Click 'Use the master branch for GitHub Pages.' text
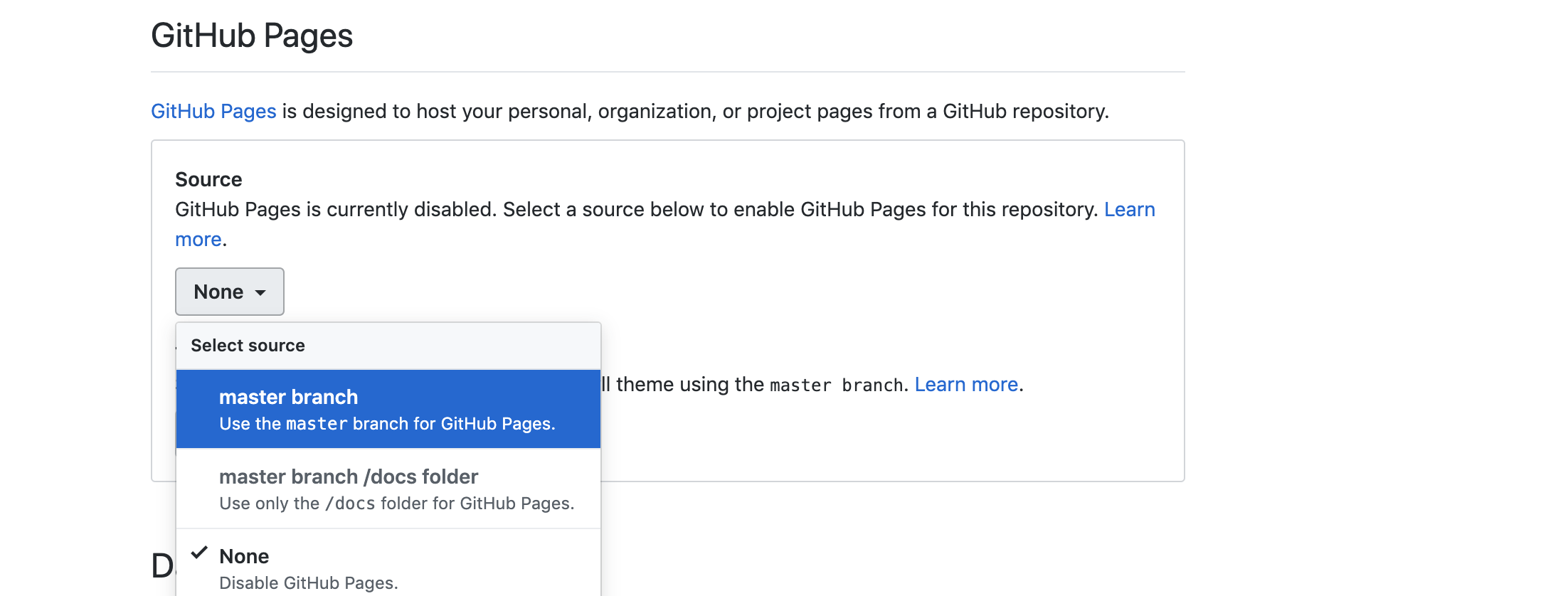This screenshot has width=1568, height=596. click(x=387, y=424)
